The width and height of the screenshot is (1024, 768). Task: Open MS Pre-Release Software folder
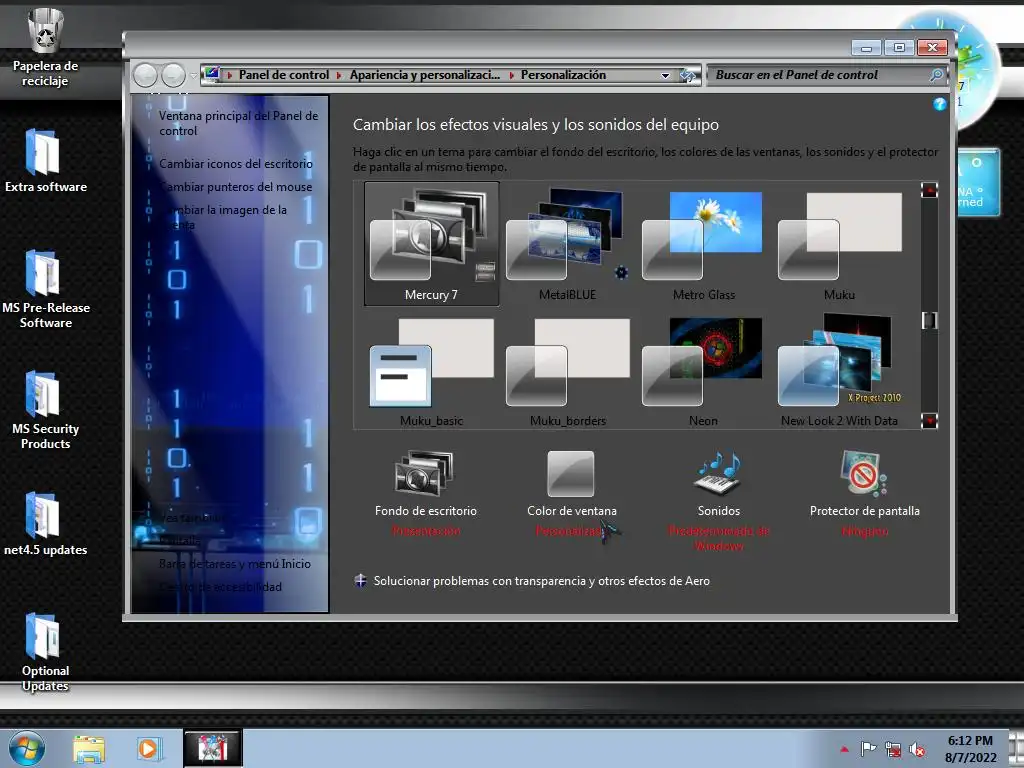(x=46, y=289)
